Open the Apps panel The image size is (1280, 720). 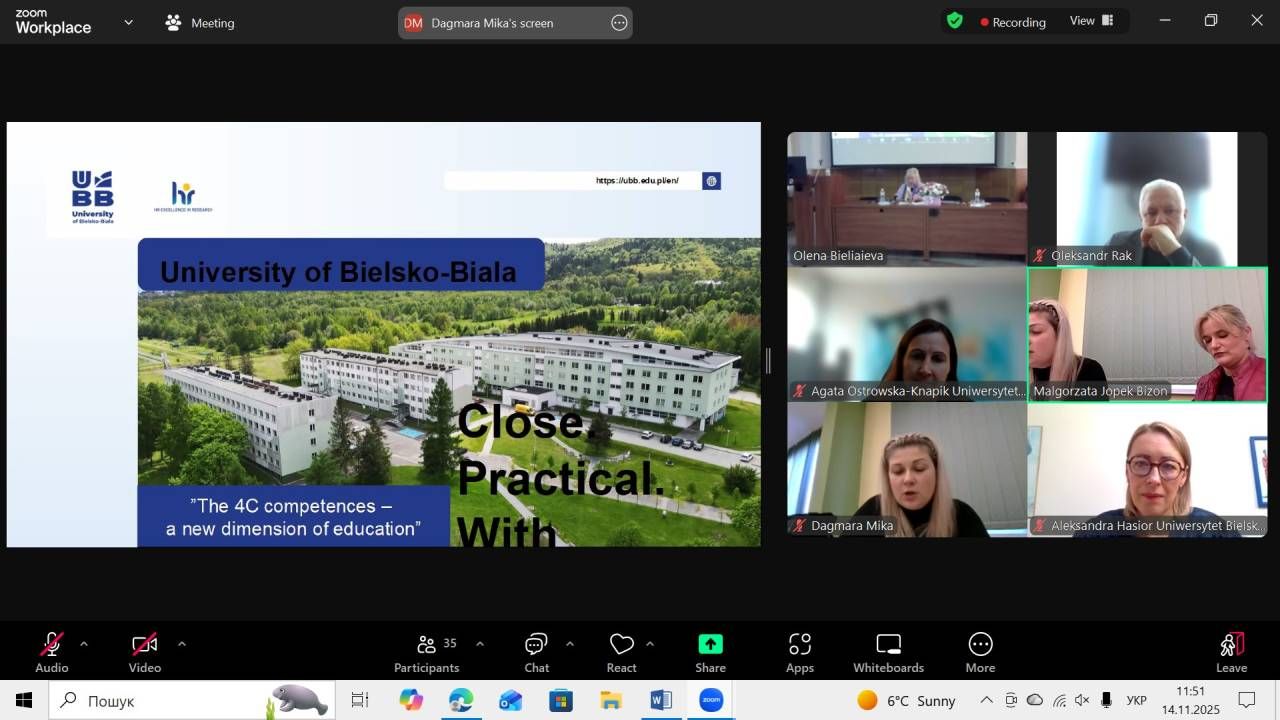[799, 652]
